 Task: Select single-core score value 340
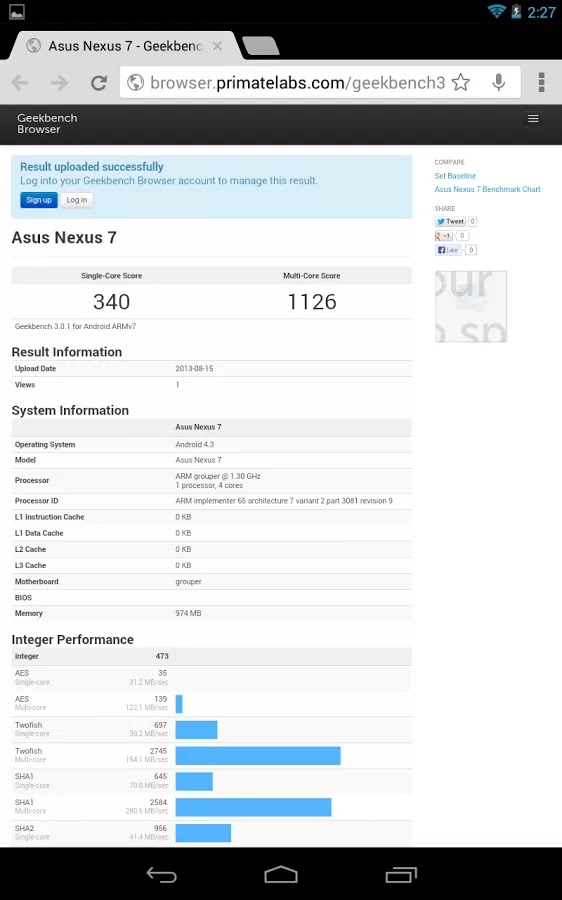(111, 302)
